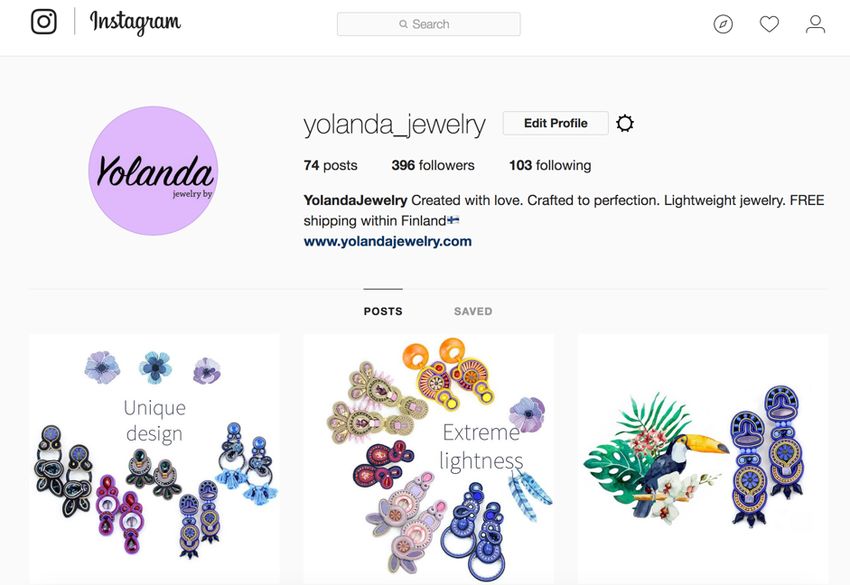Click the 74 posts count

point(331,165)
